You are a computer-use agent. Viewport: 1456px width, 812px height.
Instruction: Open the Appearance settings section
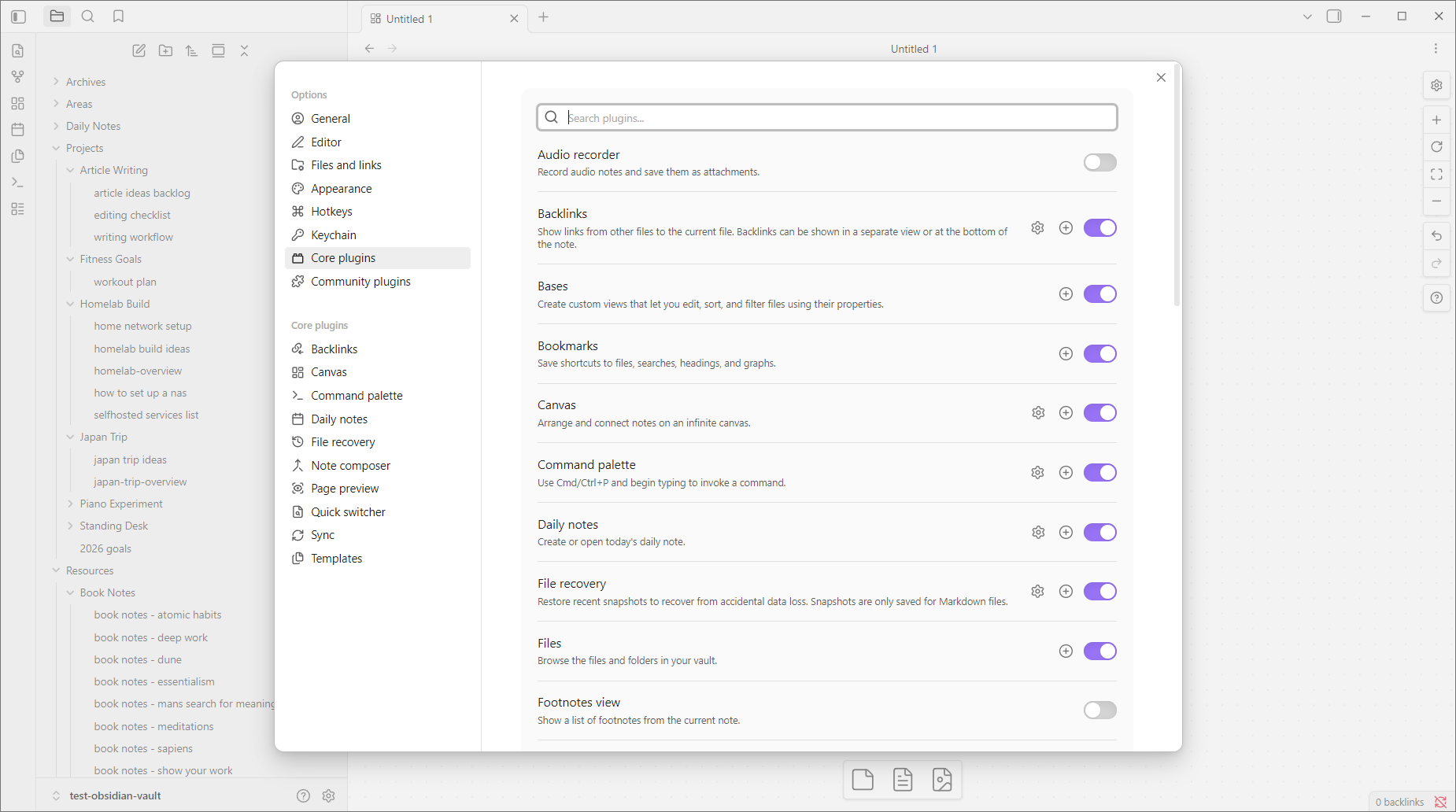coord(378,189)
